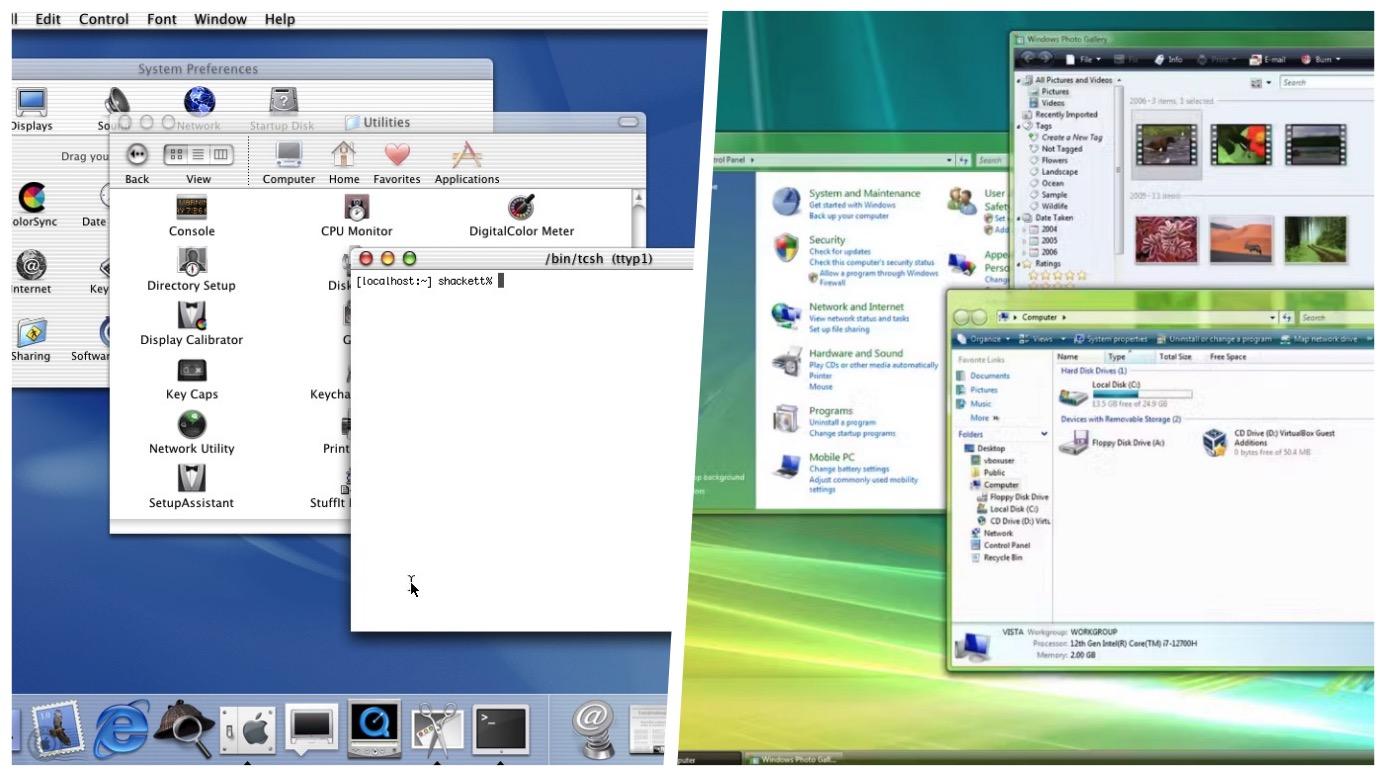The image size is (1386, 777).
Task: Go to Computer in Utilities toolbar
Action: point(288,162)
